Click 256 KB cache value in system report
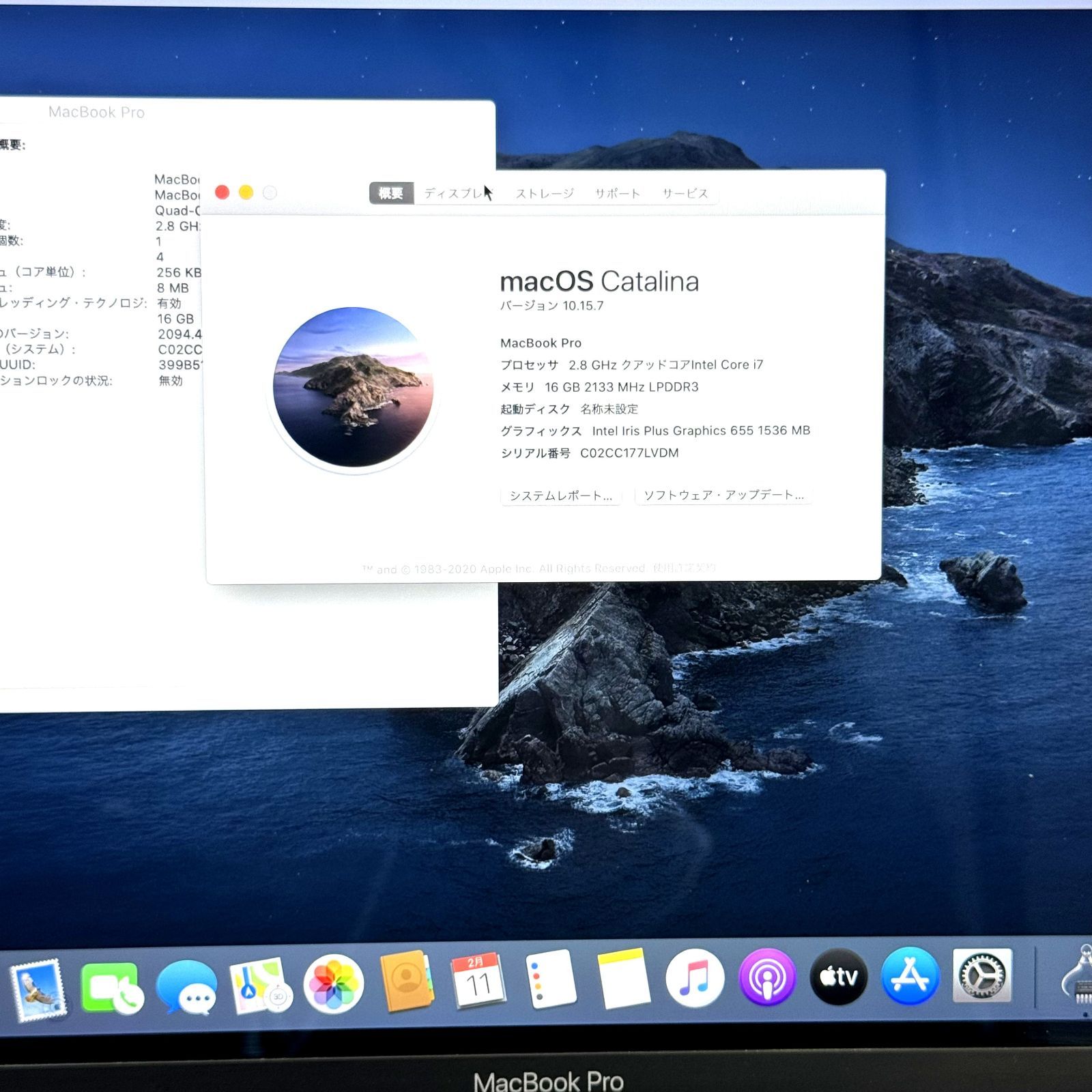The image size is (1092, 1092). pyautogui.click(x=179, y=272)
